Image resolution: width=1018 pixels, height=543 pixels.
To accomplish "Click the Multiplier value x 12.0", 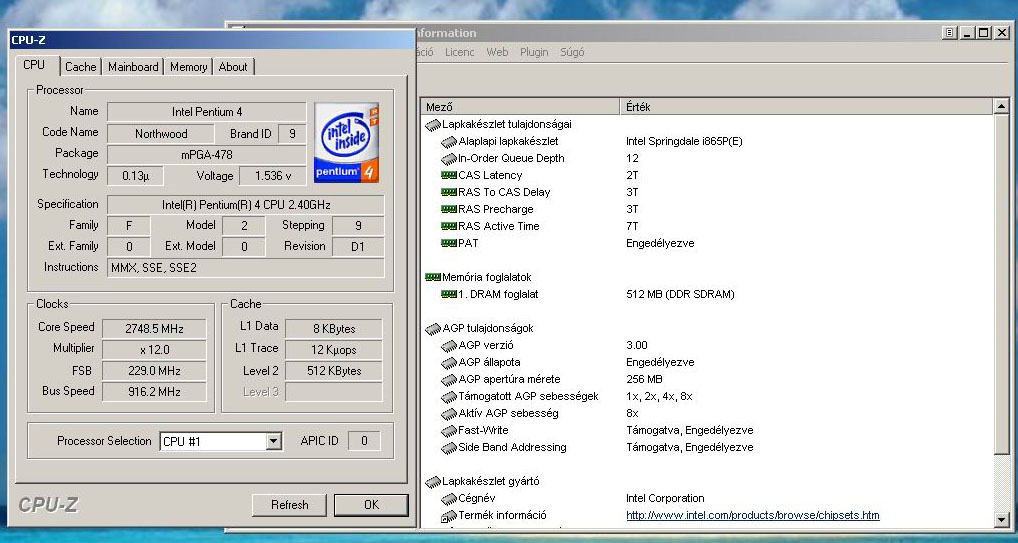I will 155,349.
